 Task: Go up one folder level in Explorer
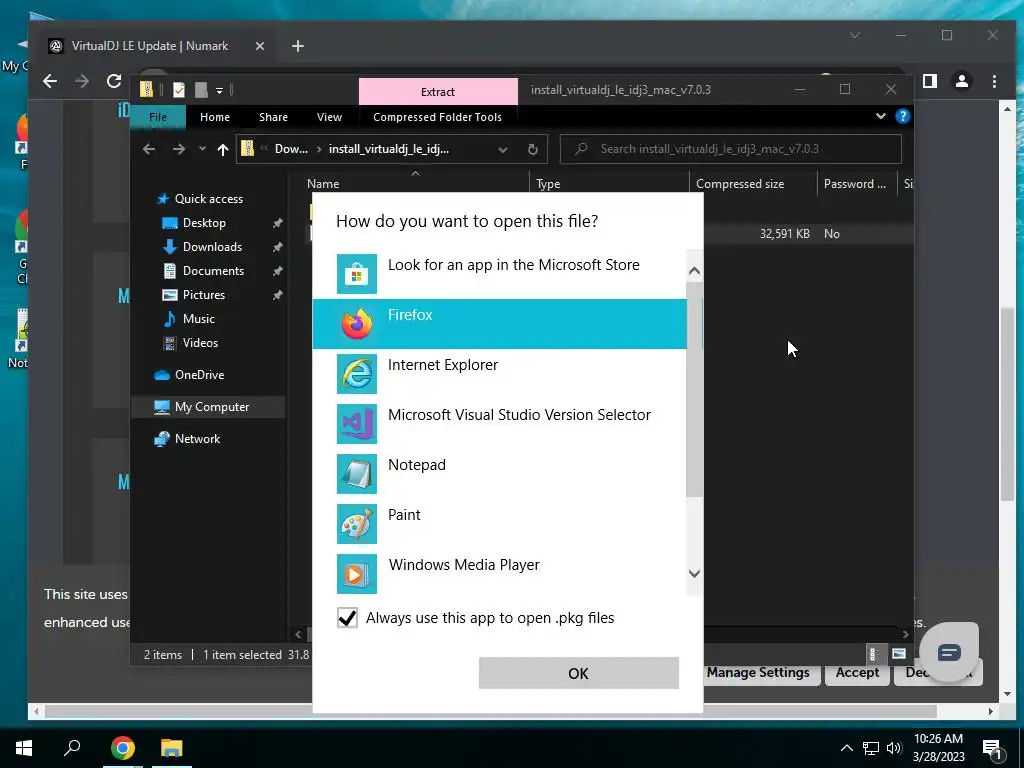(223, 150)
